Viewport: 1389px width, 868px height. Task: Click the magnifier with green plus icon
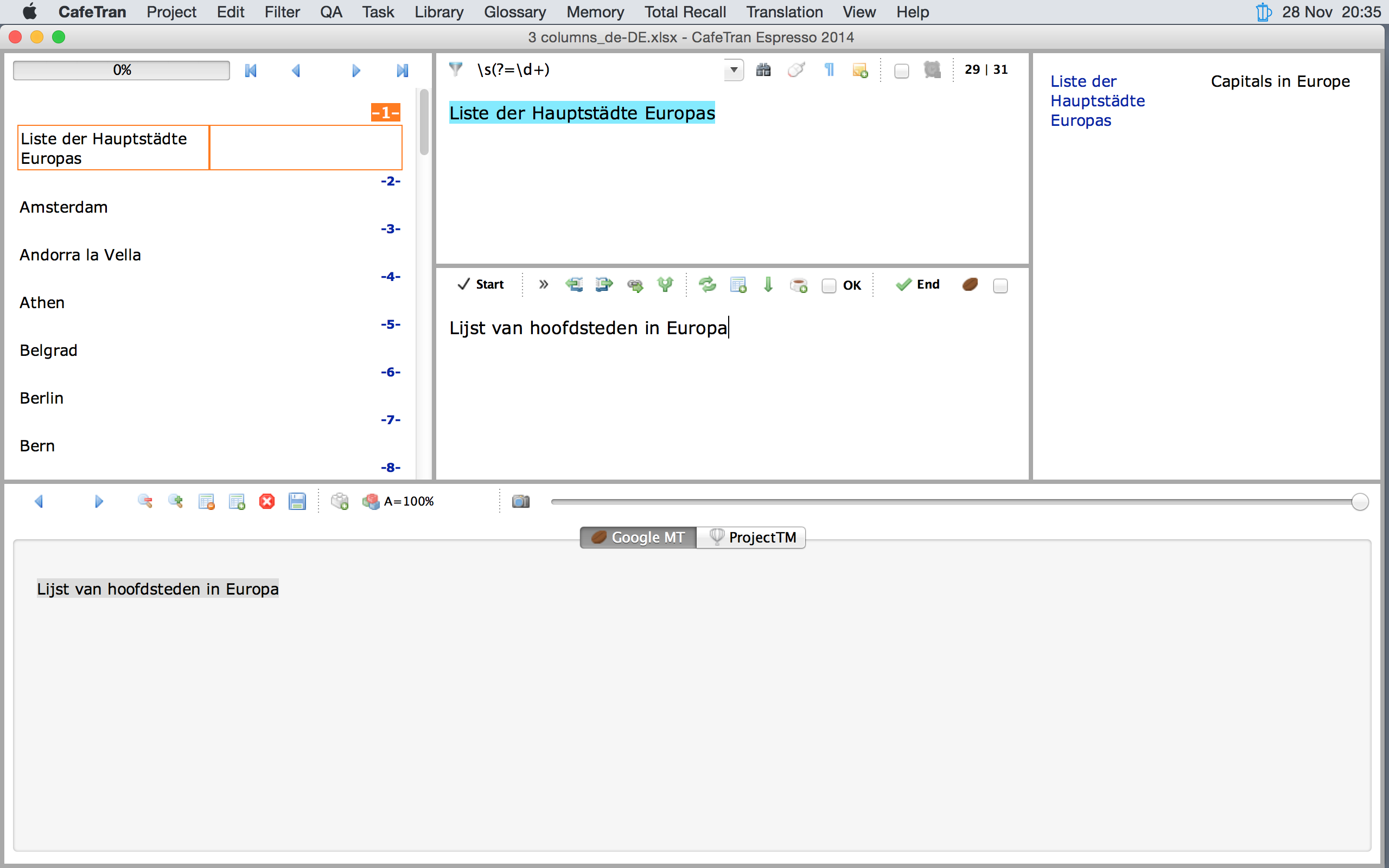[x=175, y=501]
